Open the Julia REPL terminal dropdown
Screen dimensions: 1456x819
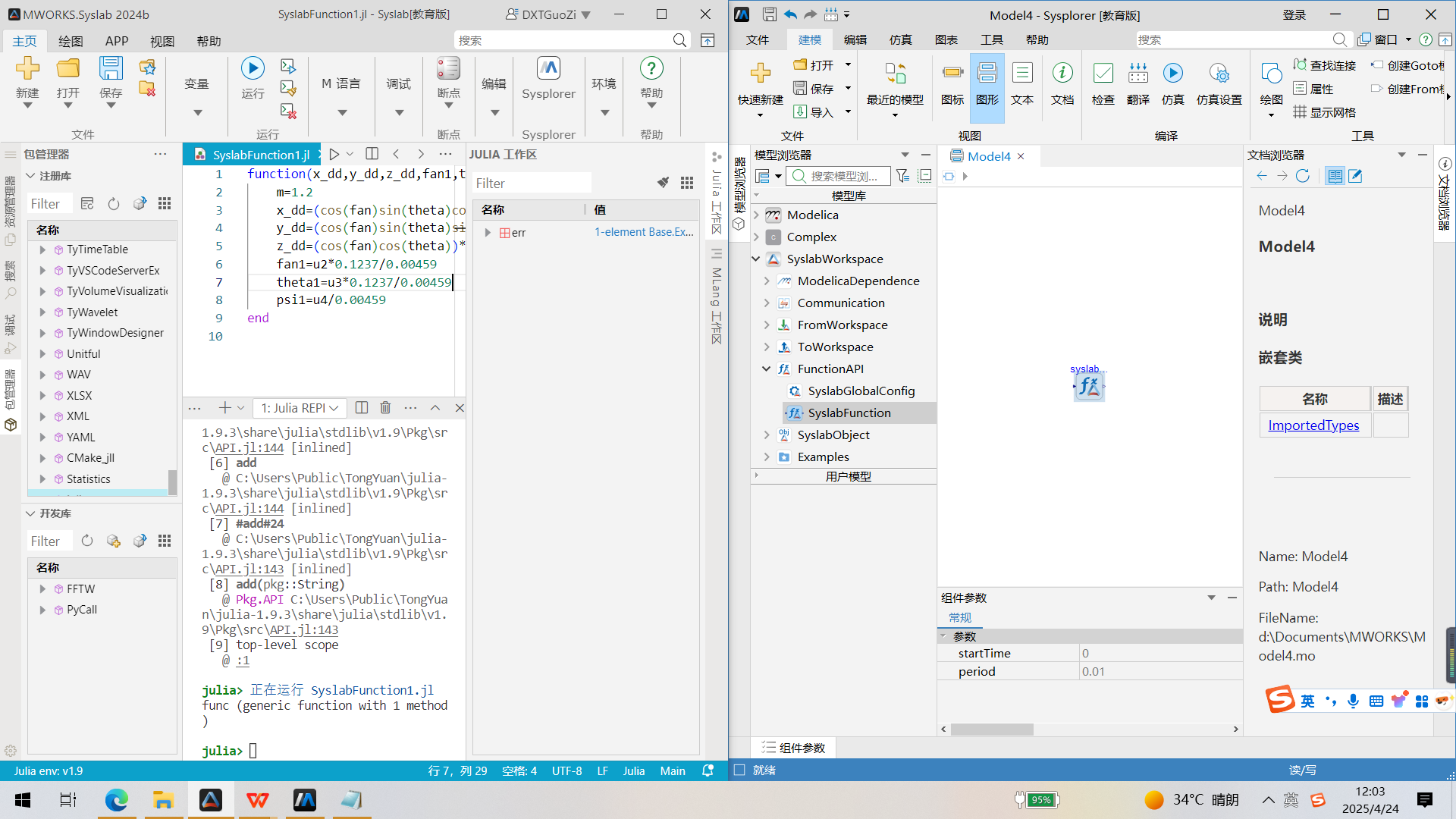coord(300,408)
